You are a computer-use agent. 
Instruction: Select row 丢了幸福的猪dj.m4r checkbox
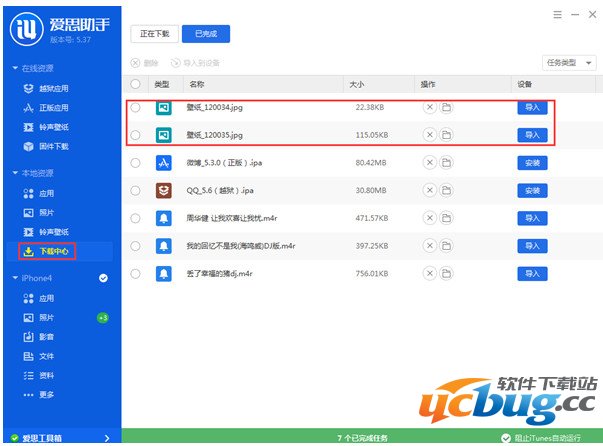135,273
